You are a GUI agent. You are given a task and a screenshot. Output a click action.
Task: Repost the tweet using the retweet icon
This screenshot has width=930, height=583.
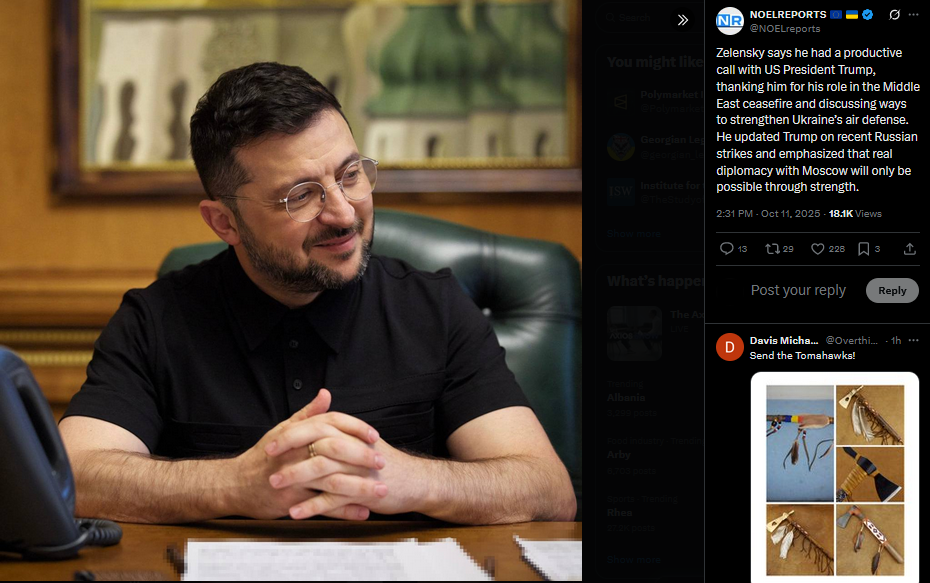click(779, 249)
